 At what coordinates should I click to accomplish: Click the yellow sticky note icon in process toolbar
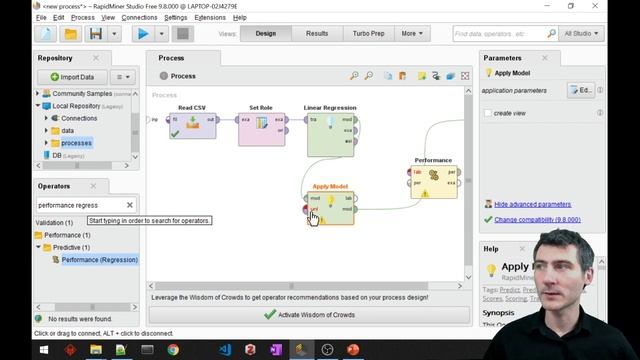tap(422, 76)
